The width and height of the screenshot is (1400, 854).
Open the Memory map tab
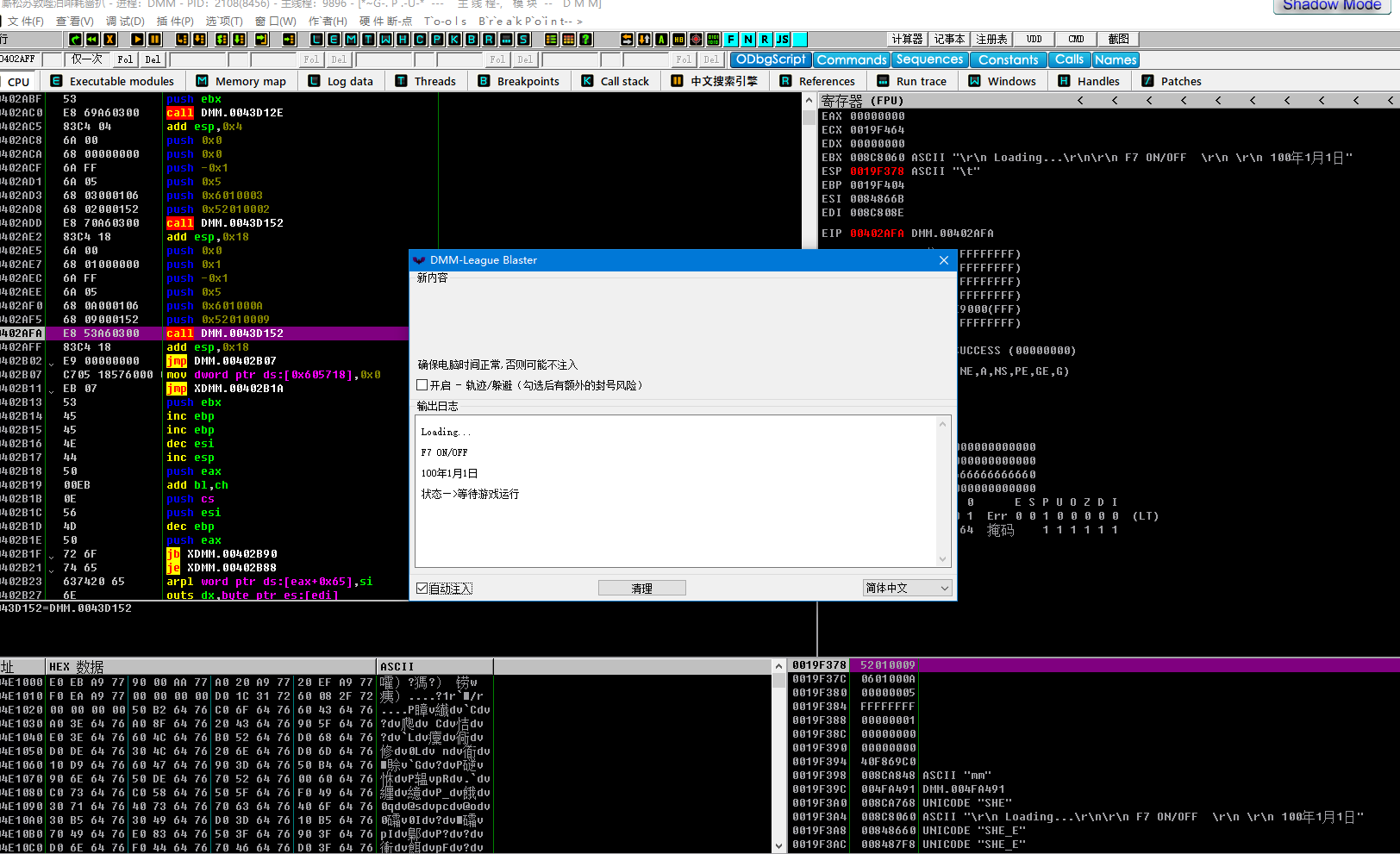click(241, 81)
